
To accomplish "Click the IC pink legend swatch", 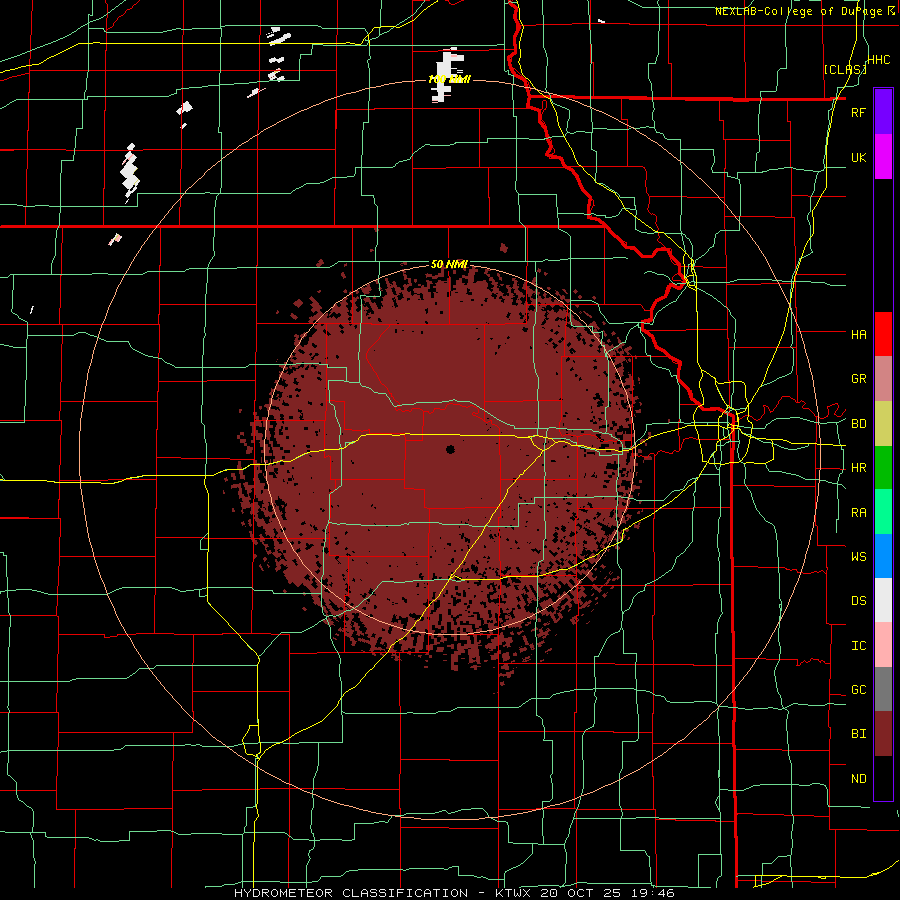I will [883, 645].
